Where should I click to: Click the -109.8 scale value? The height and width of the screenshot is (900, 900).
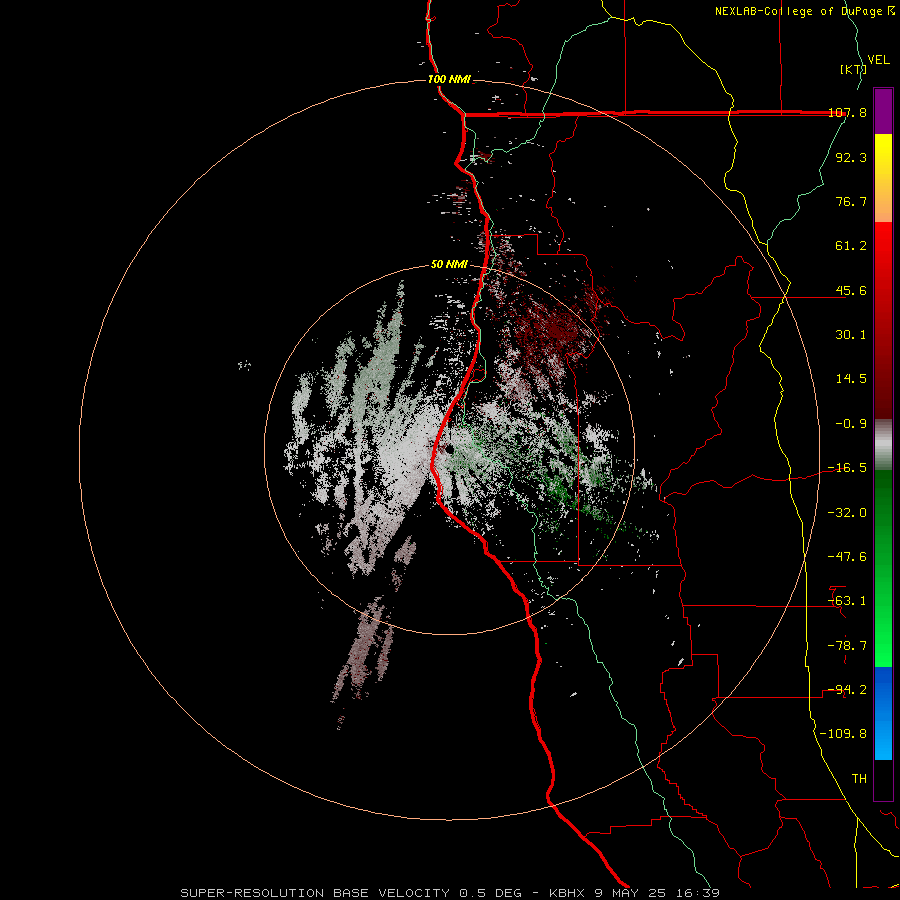tap(843, 734)
